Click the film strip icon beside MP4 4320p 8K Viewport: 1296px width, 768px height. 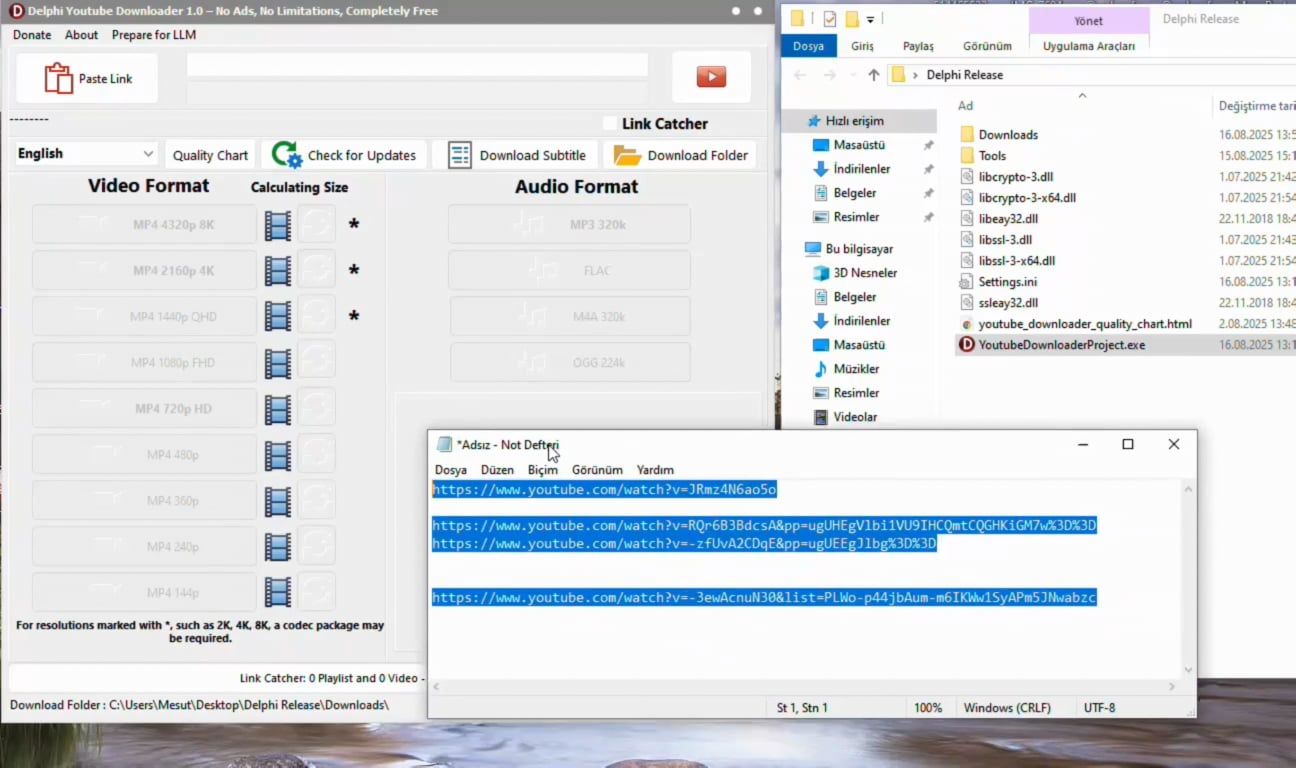click(278, 225)
